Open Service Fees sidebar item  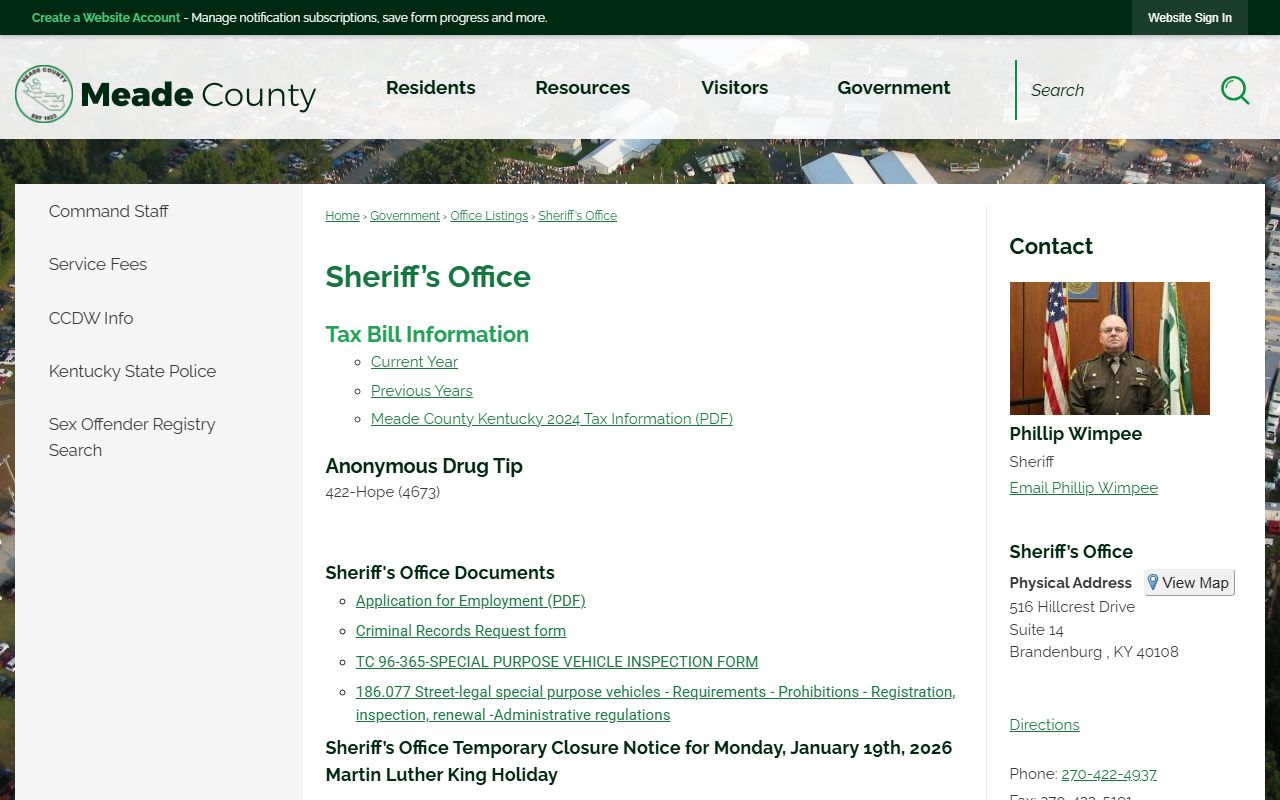tap(98, 264)
